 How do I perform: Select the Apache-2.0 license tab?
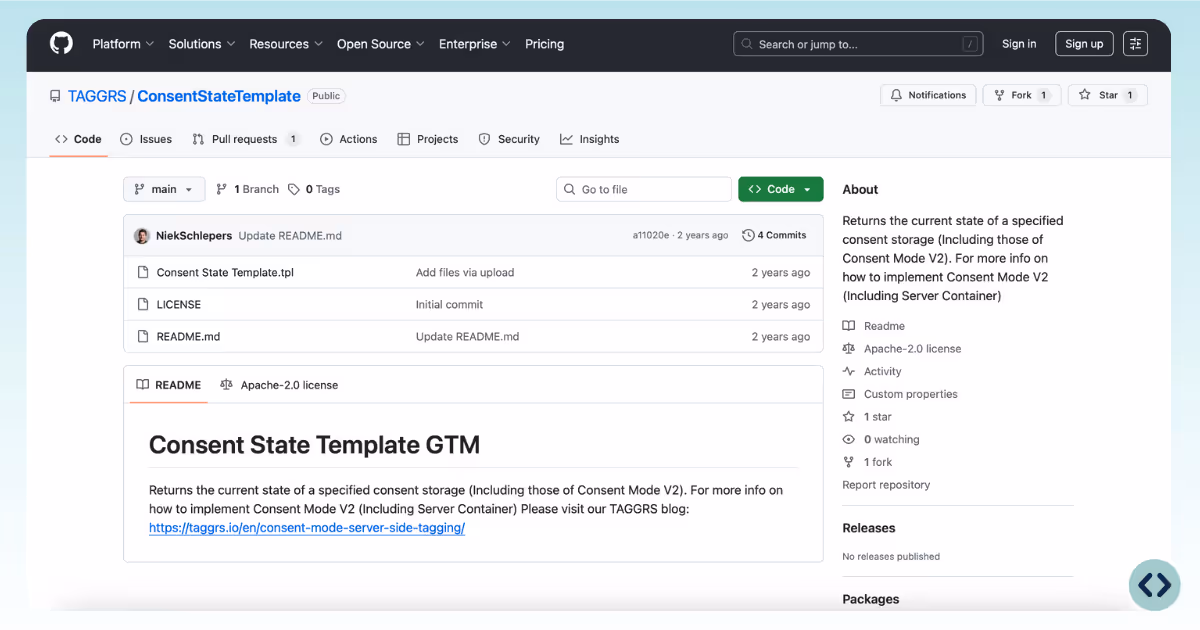click(x=279, y=385)
